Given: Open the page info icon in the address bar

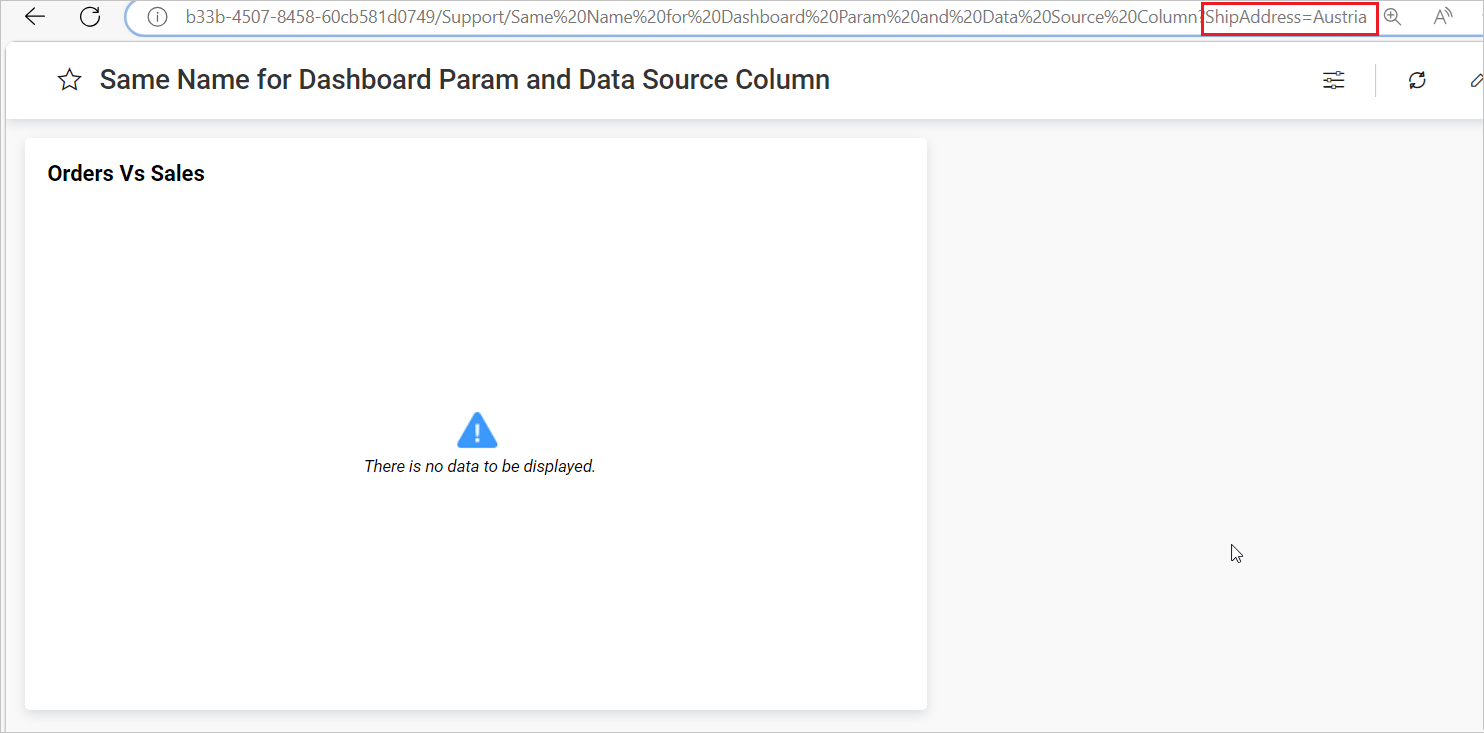Looking at the screenshot, I should (157, 17).
